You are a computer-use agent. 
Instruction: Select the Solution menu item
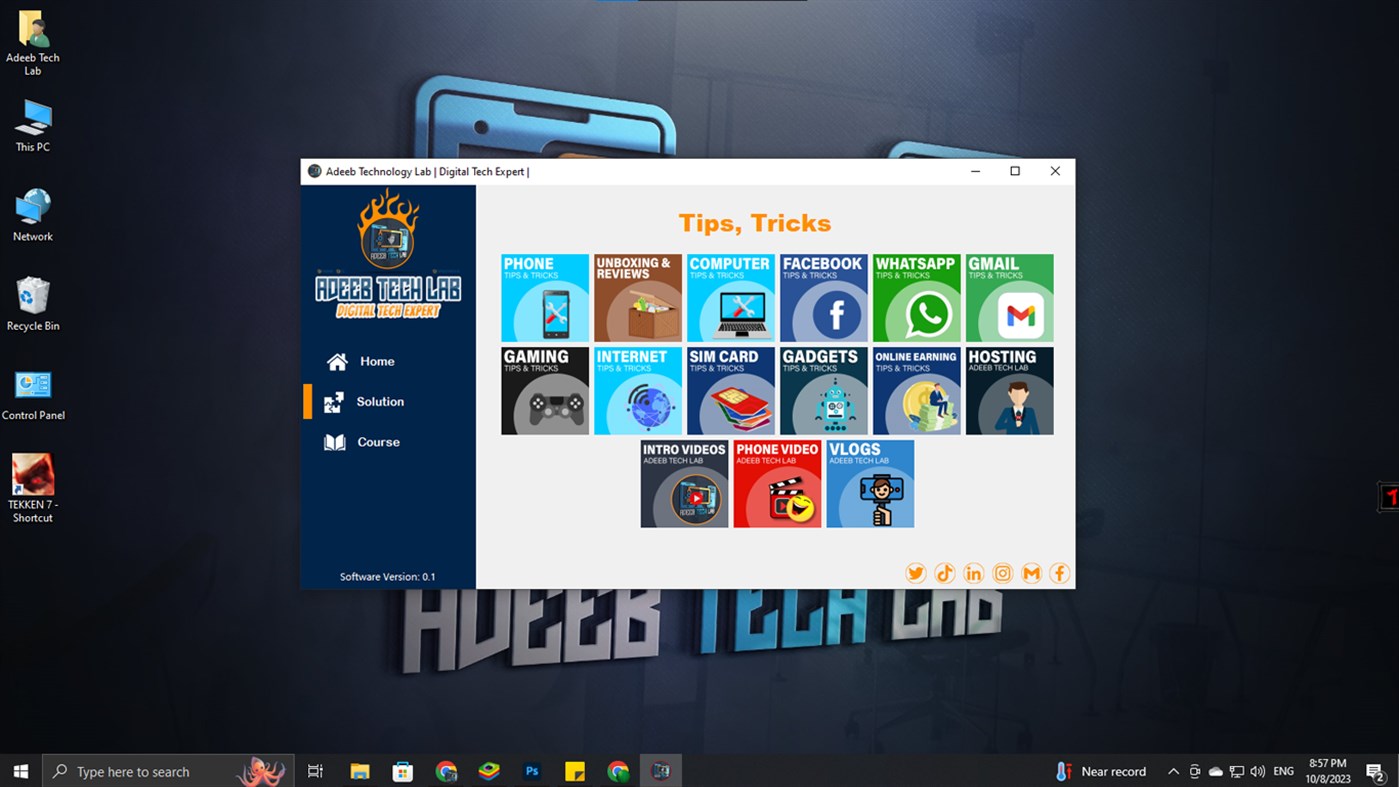pos(380,401)
